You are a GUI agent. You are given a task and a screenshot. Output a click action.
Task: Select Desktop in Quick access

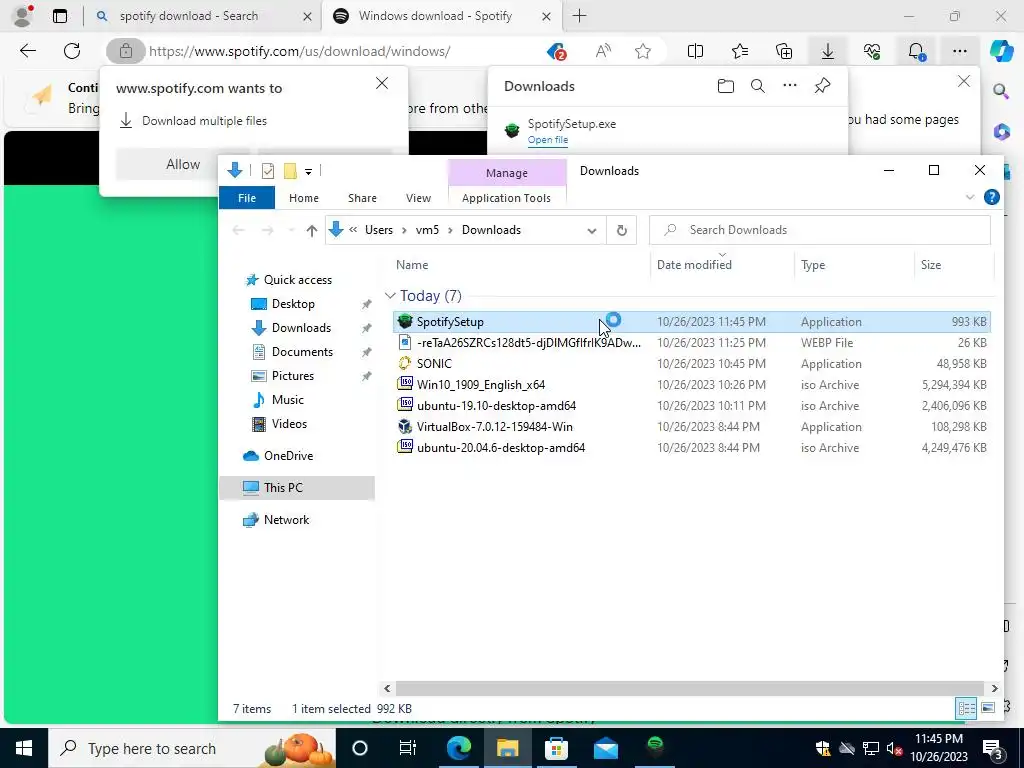coord(293,304)
